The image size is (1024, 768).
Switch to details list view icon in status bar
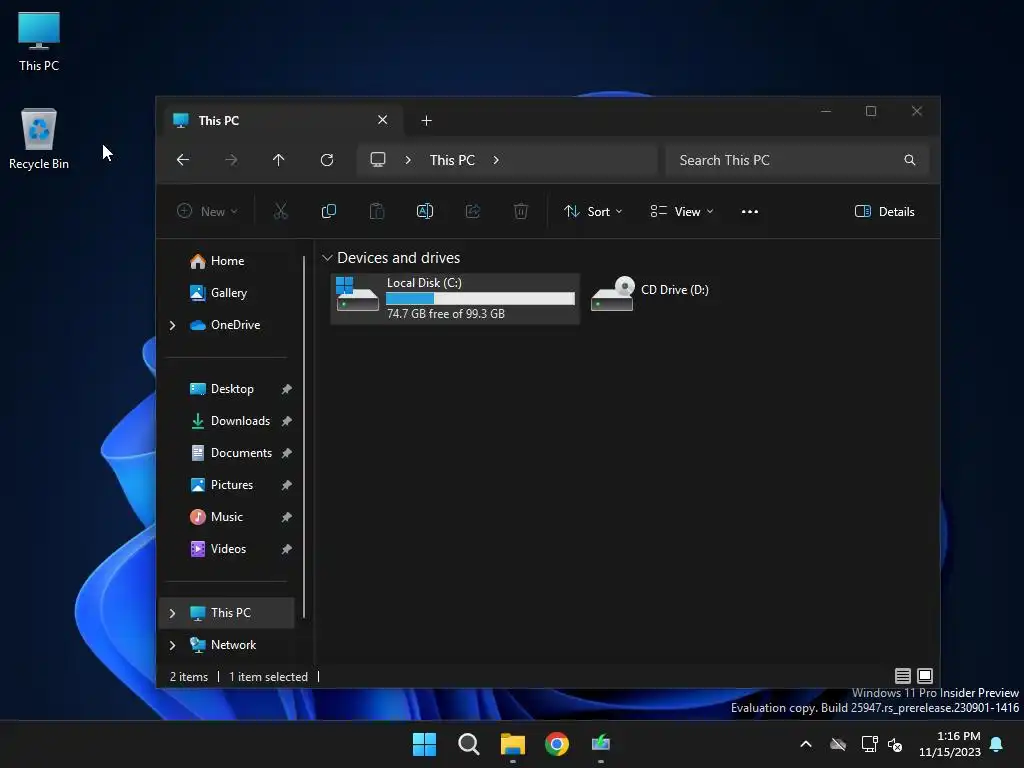pos(903,676)
